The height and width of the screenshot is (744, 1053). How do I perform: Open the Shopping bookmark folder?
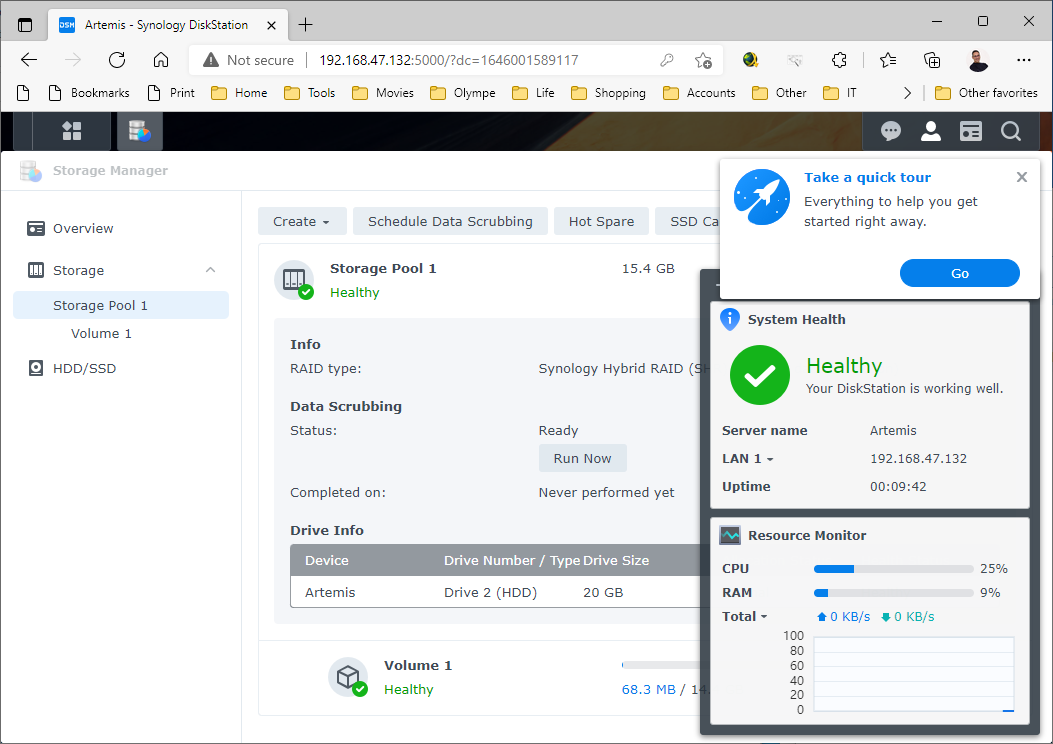click(x=608, y=93)
